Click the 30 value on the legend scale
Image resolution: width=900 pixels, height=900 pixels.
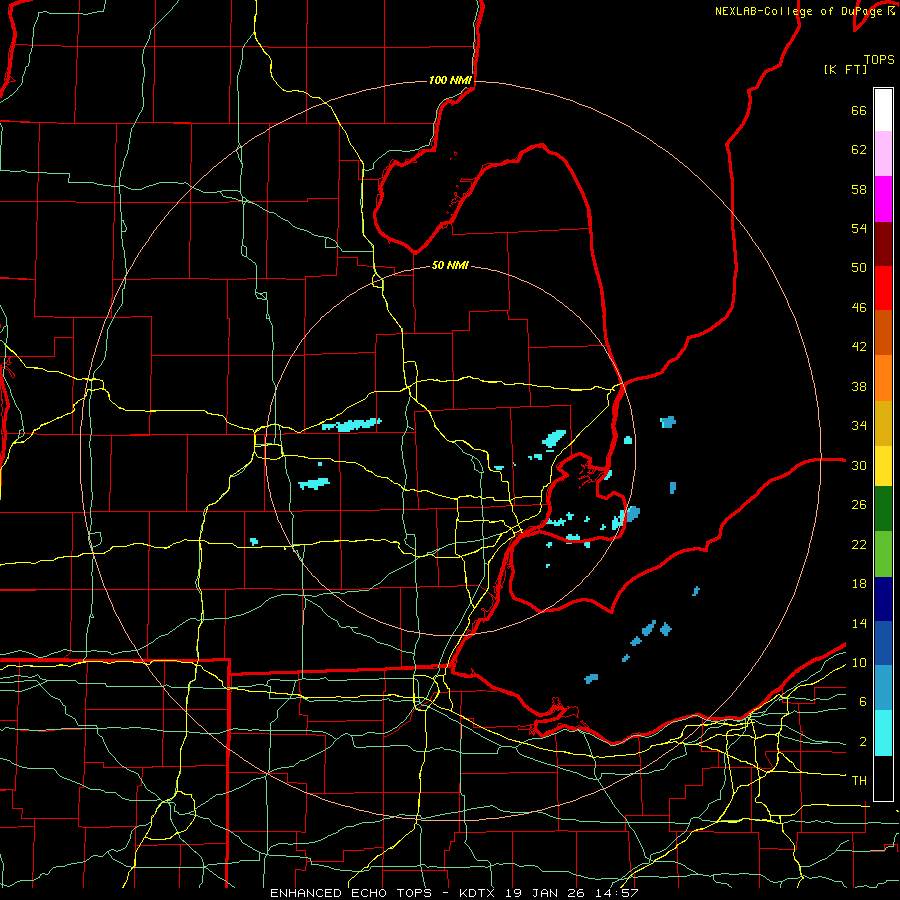859,465
